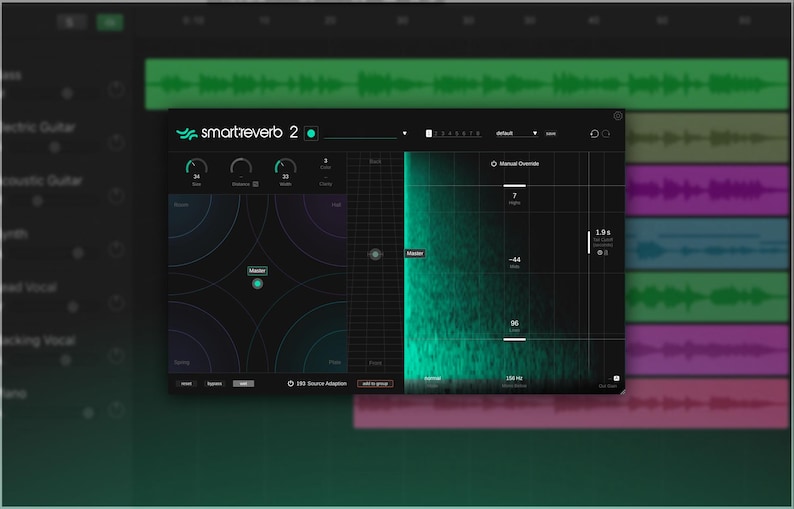Select state slot 8
This screenshot has height=509, width=794.
pos(478,134)
